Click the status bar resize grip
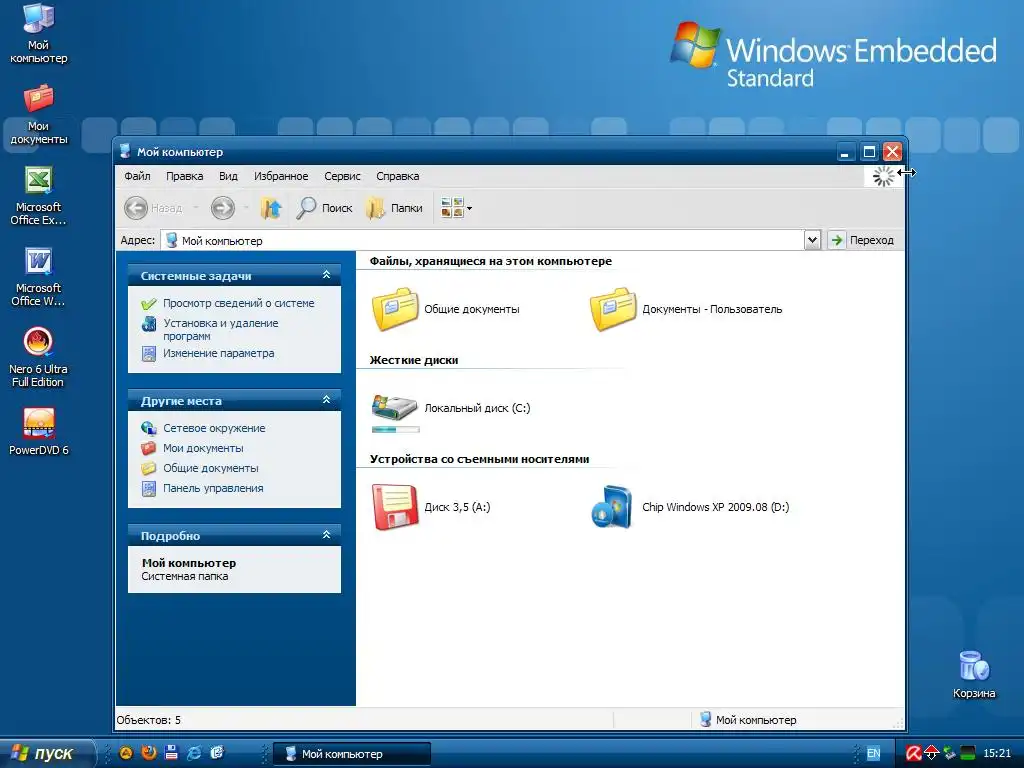 (899, 723)
